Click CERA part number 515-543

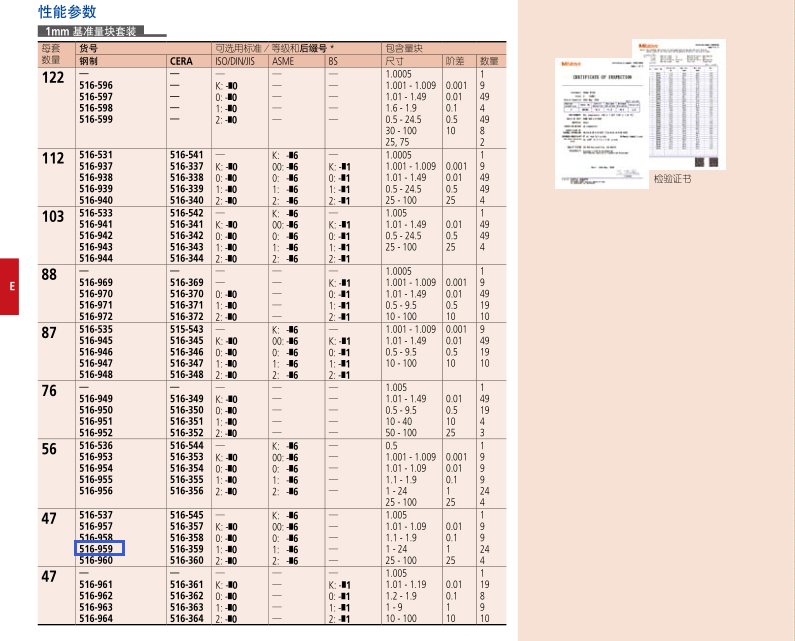pyautogui.click(x=187, y=329)
